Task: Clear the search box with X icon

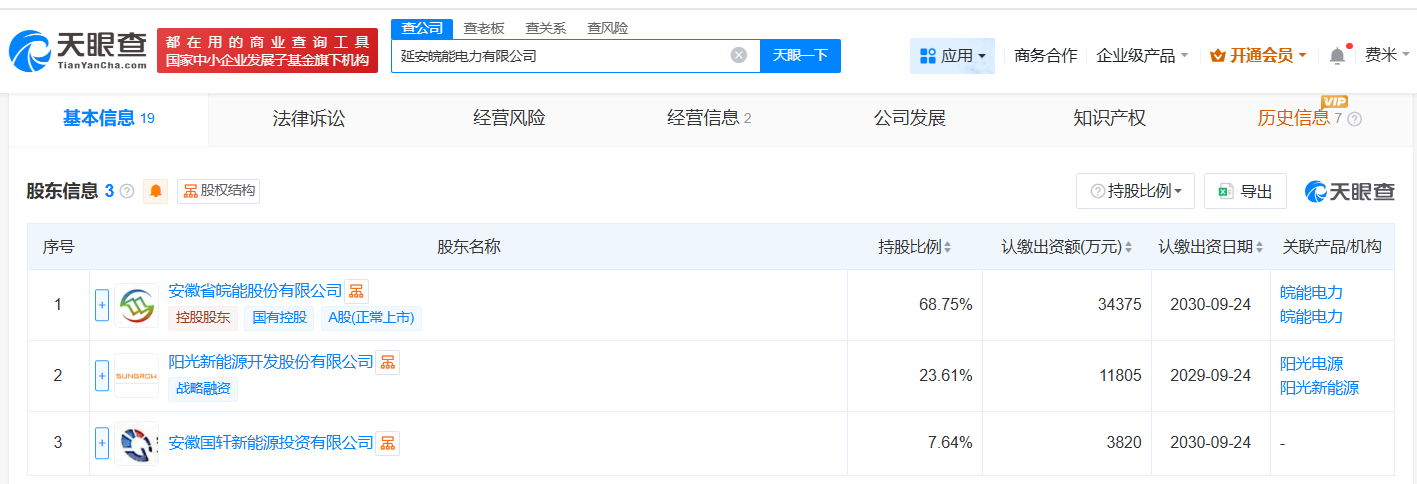Action: 738,56
